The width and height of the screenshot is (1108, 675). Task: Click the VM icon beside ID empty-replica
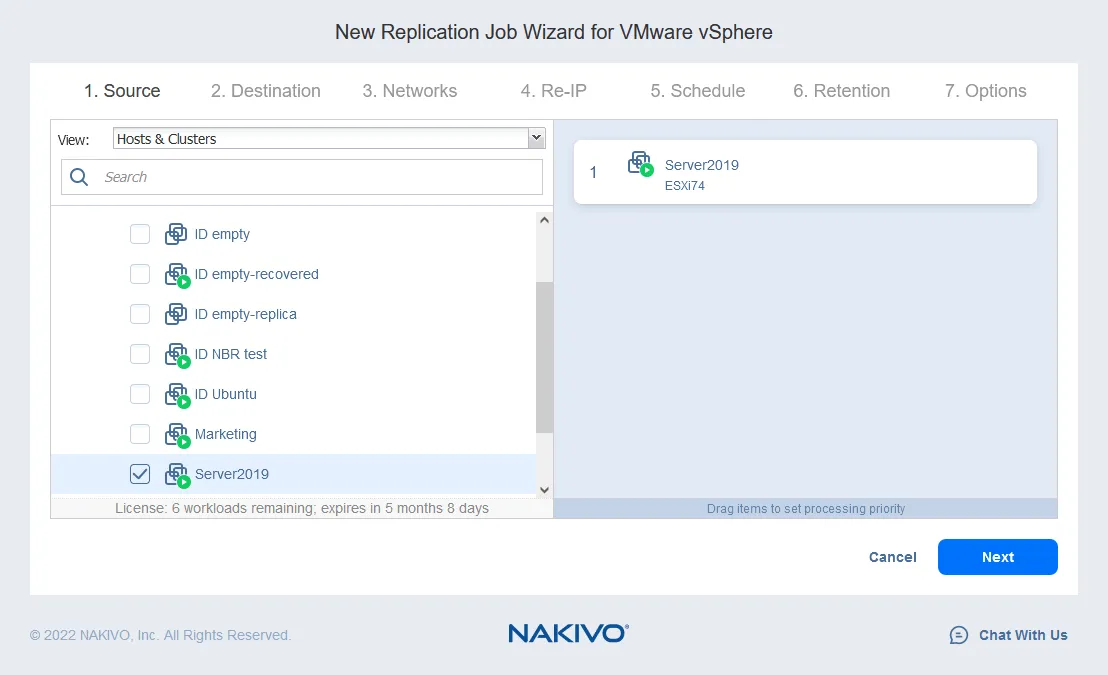pyautogui.click(x=177, y=313)
